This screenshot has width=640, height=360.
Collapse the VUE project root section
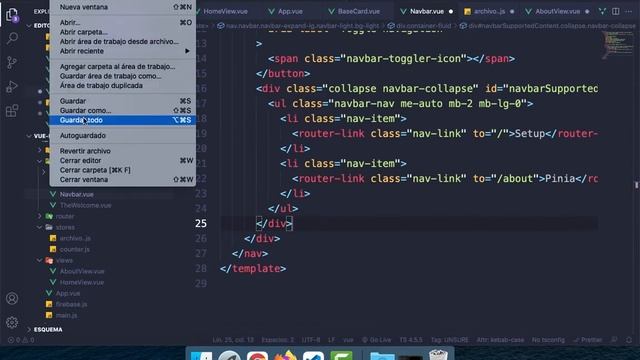(29, 136)
